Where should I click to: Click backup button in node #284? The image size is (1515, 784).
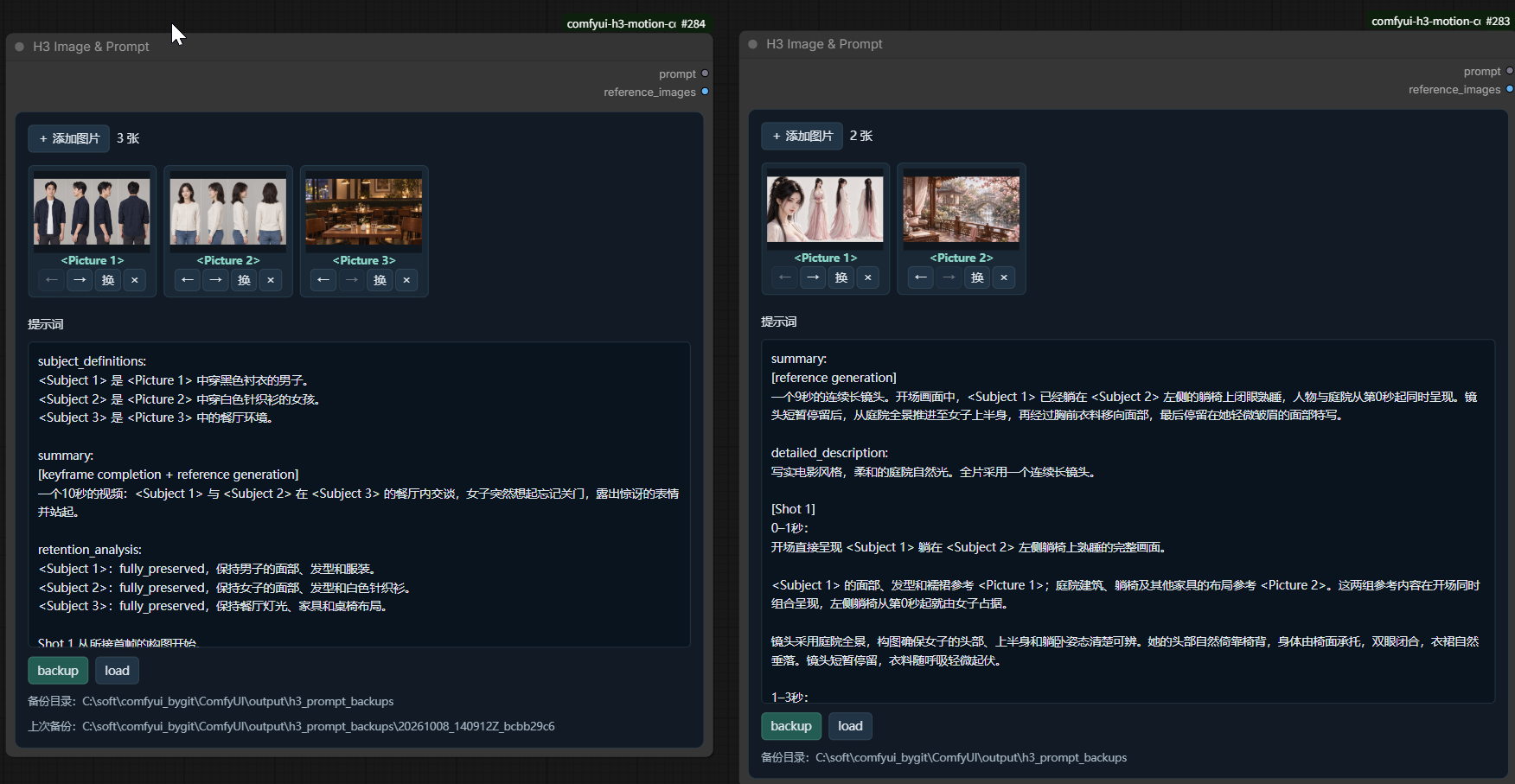tap(58, 671)
